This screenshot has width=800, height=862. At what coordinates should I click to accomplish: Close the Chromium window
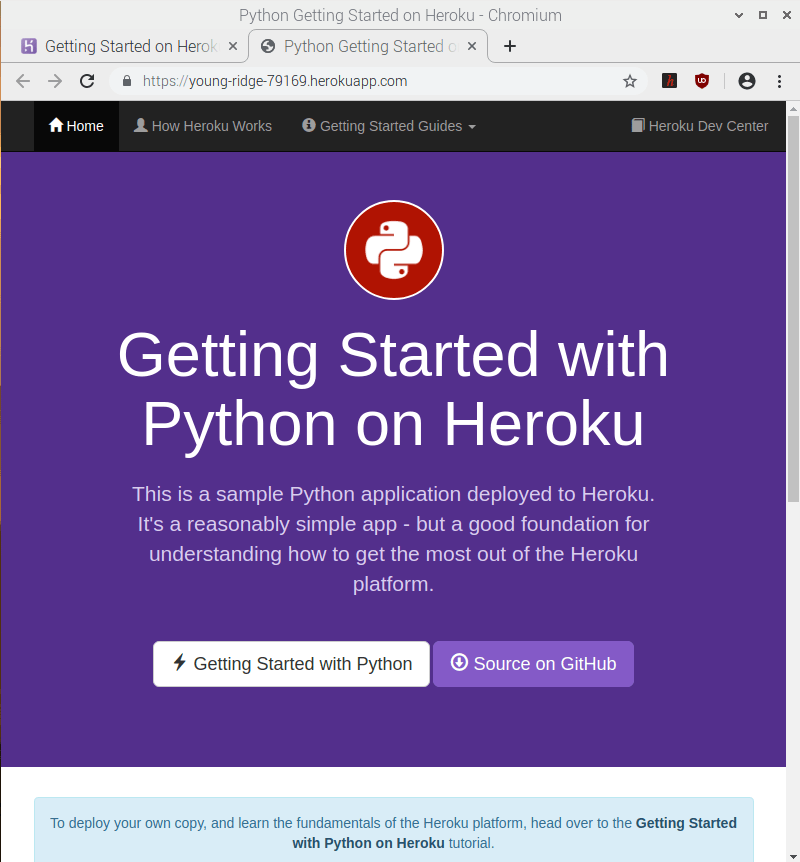coord(787,15)
